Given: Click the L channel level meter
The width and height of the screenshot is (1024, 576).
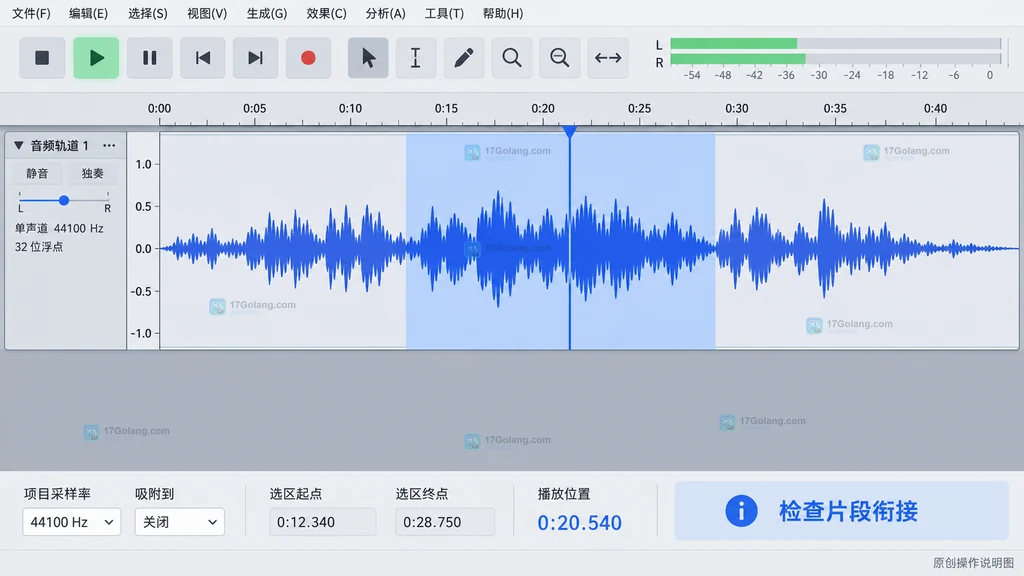Looking at the screenshot, I should tap(836, 44).
